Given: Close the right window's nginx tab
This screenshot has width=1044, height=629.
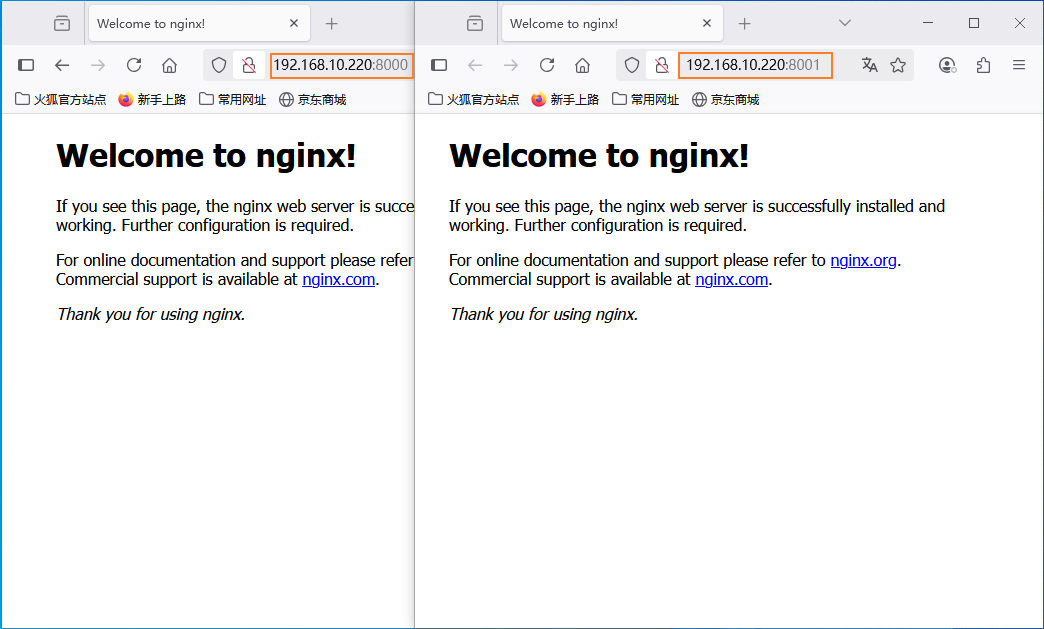Looking at the screenshot, I should pyautogui.click(x=706, y=23).
